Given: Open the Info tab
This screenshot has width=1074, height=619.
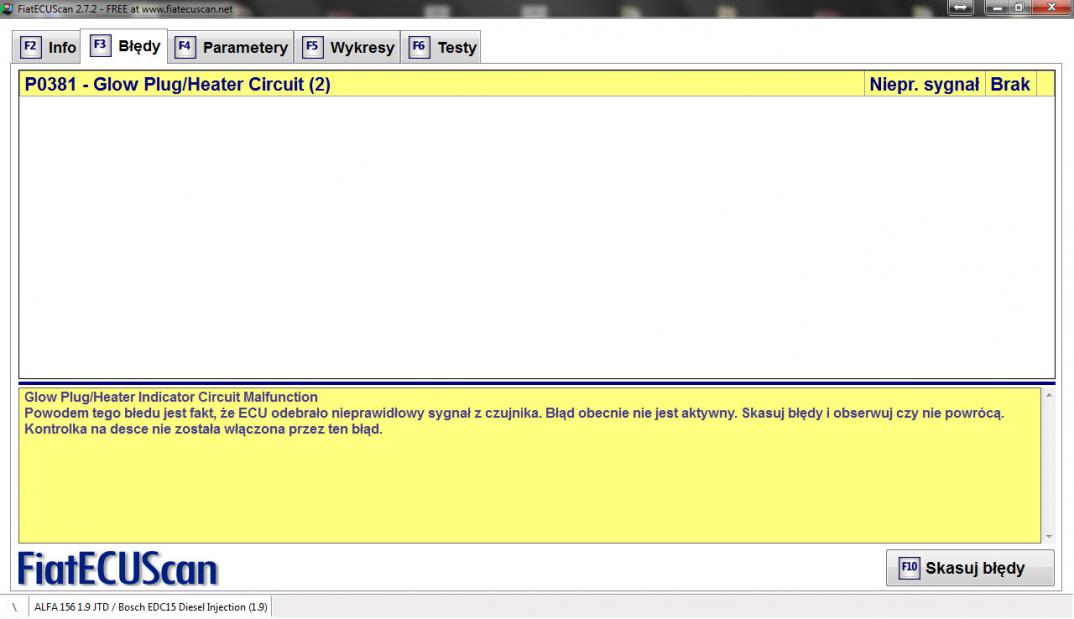Looking at the screenshot, I should pos(47,47).
